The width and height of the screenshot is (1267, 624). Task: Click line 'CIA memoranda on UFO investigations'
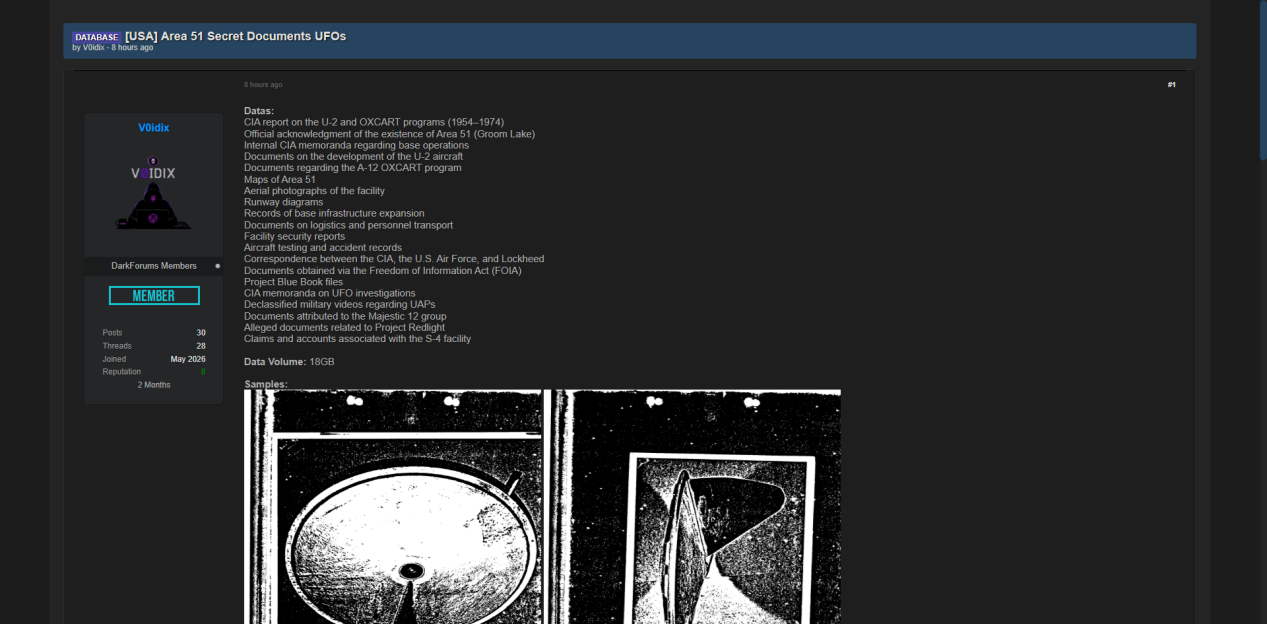pyautogui.click(x=330, y=293)
